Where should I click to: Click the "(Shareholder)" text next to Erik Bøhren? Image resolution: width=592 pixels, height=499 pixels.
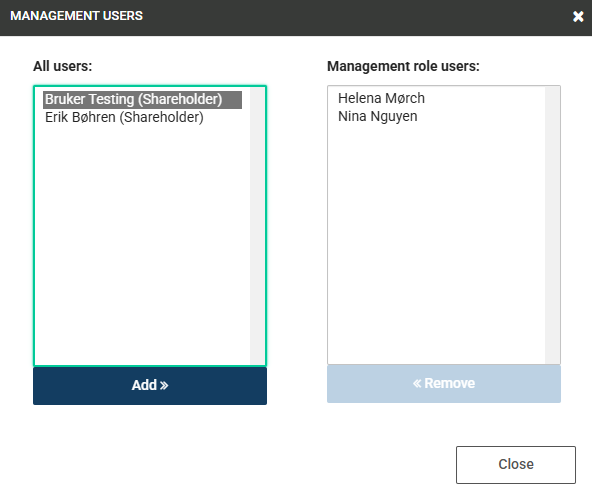pos(162,117)
